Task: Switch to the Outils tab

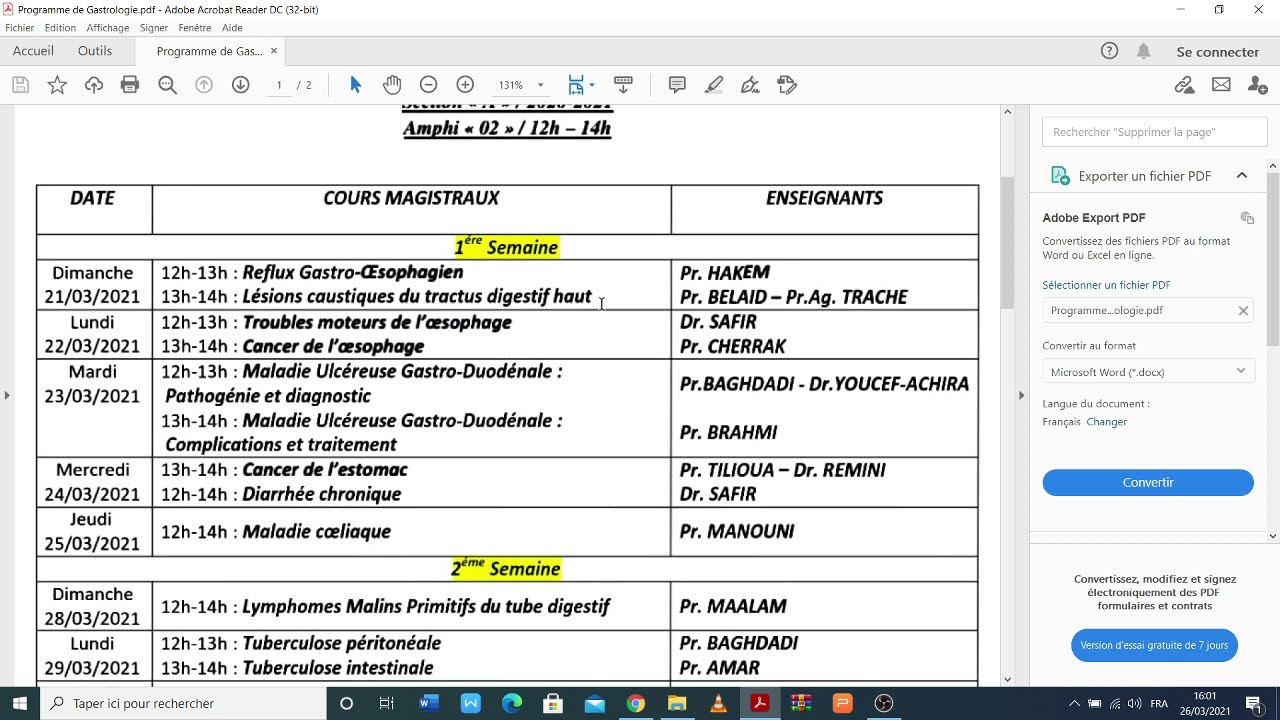Action: pos(95,51)
